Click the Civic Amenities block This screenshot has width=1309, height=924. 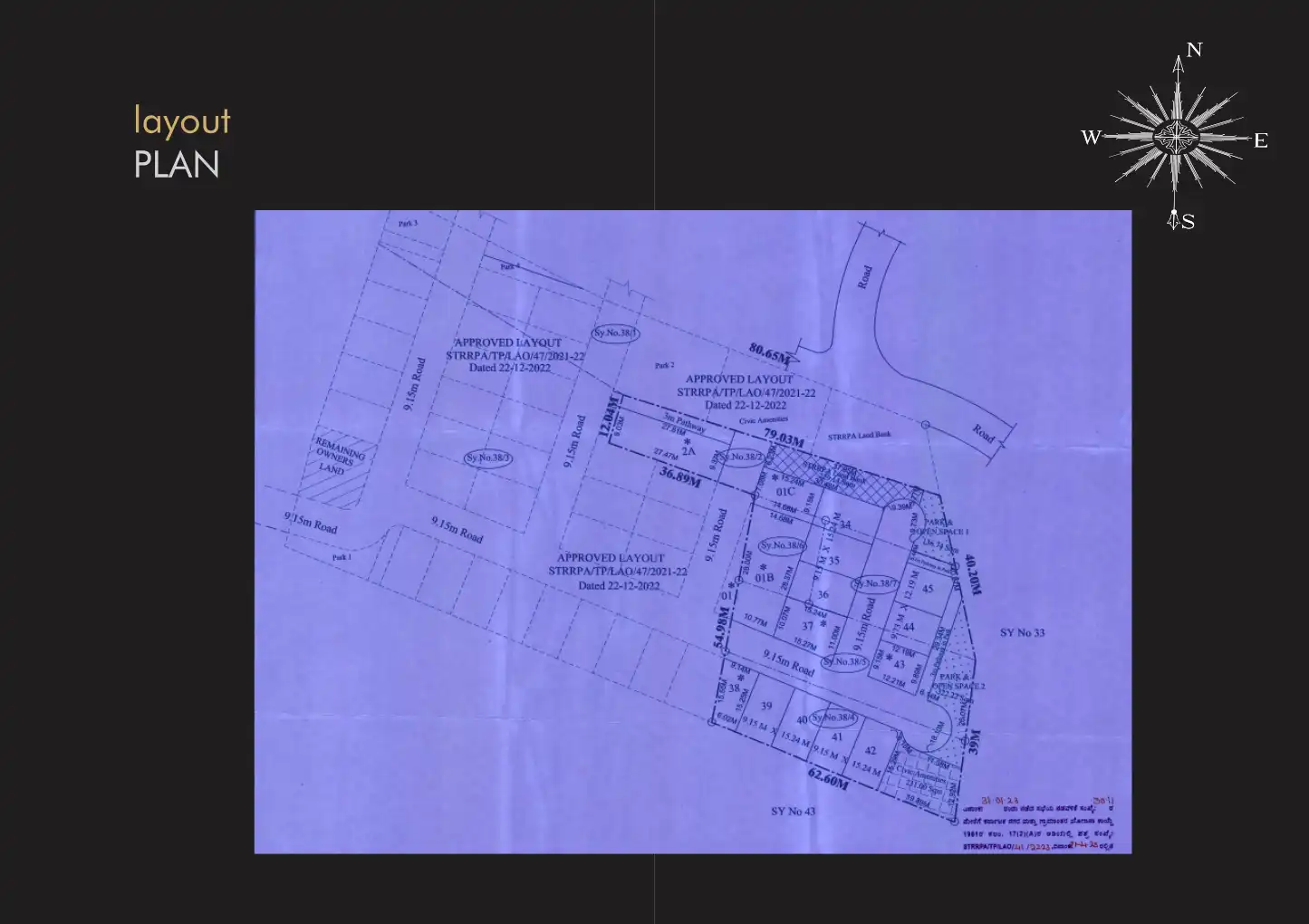tap(921, 775)
